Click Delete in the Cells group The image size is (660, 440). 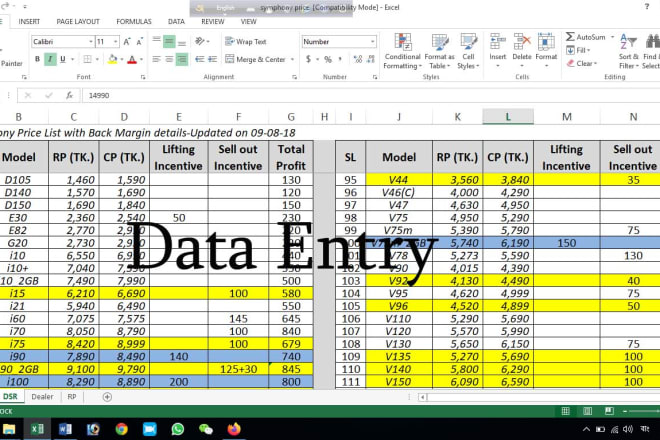pos(522,51)
